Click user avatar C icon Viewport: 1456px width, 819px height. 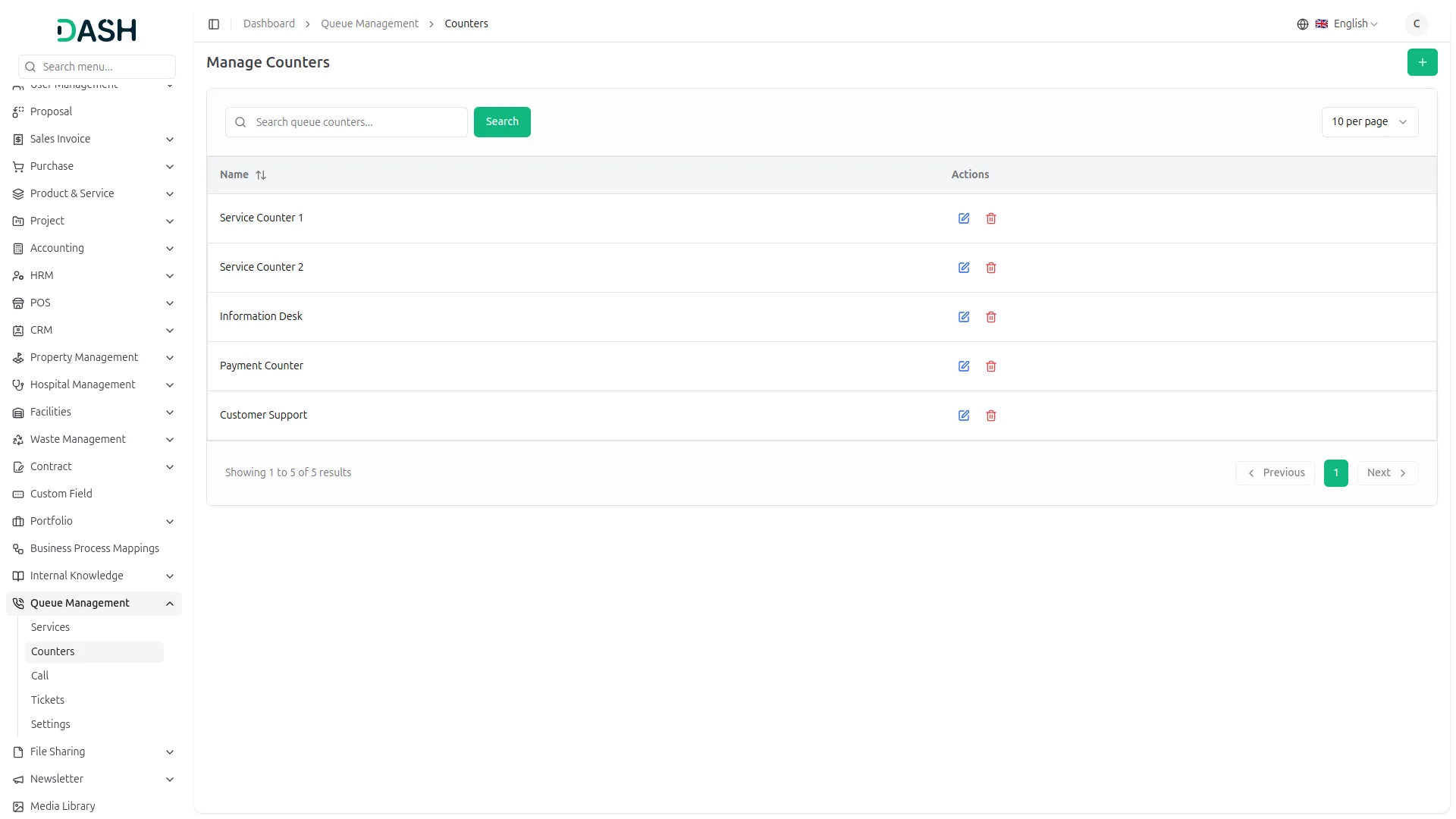(x=1416, y=24)
